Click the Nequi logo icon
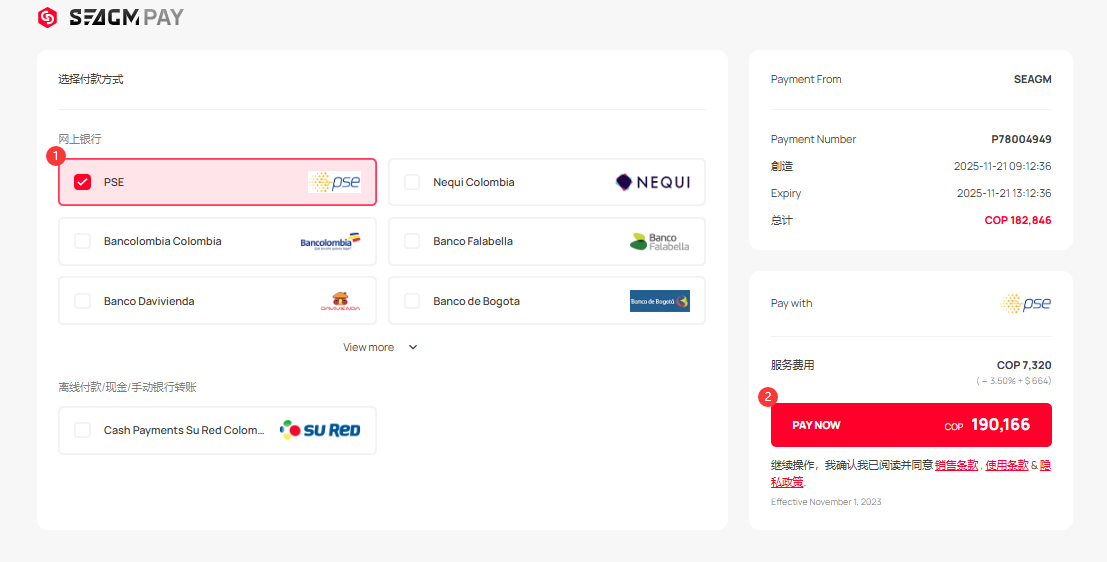 pos(652,182)
